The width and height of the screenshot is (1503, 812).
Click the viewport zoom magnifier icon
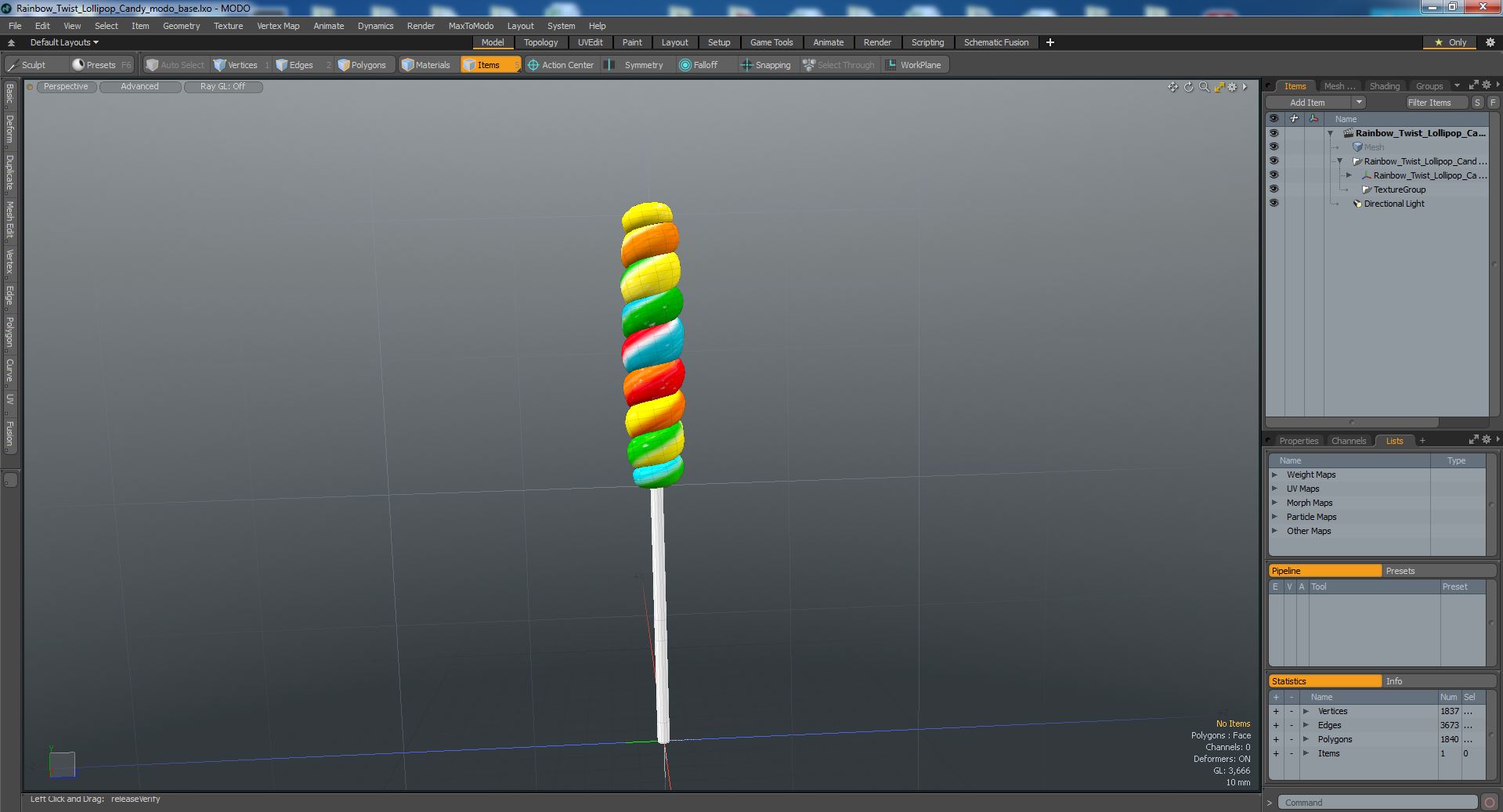click(1204, 87)
